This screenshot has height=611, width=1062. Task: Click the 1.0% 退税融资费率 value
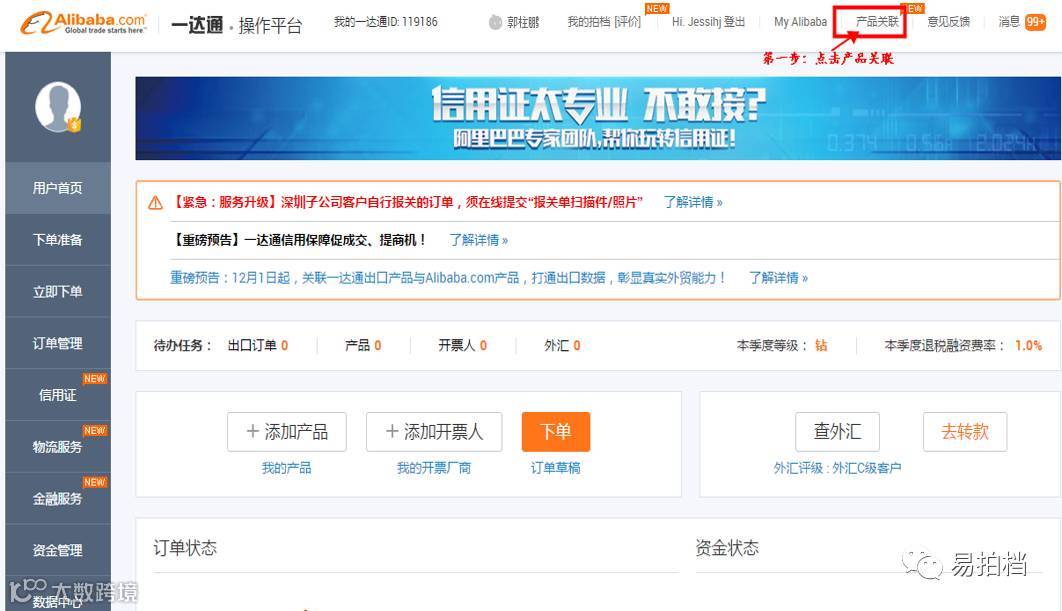coord(1028,345)
